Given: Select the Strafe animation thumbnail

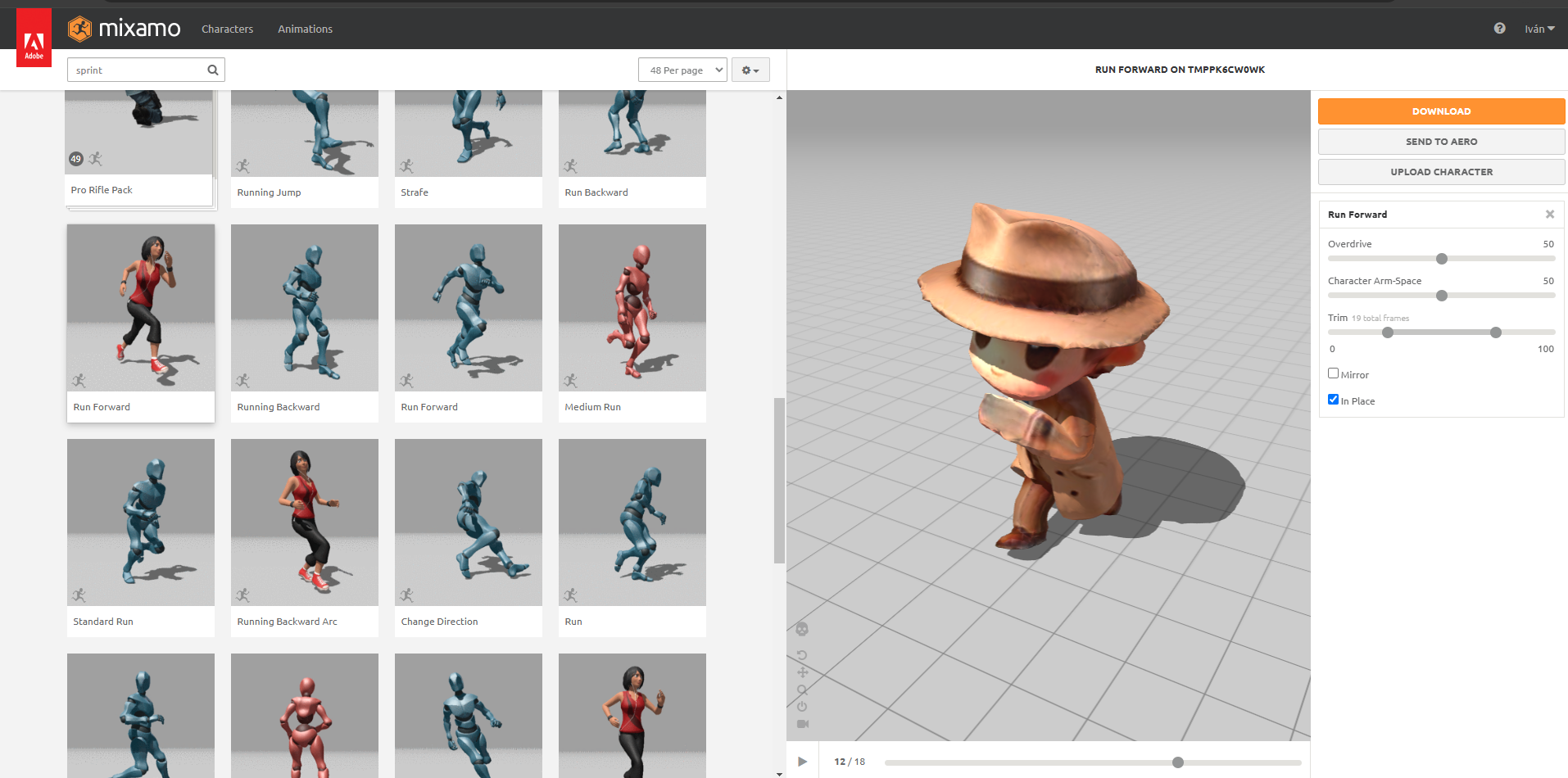Looking at the screenshot, I should tap(469, 133).
